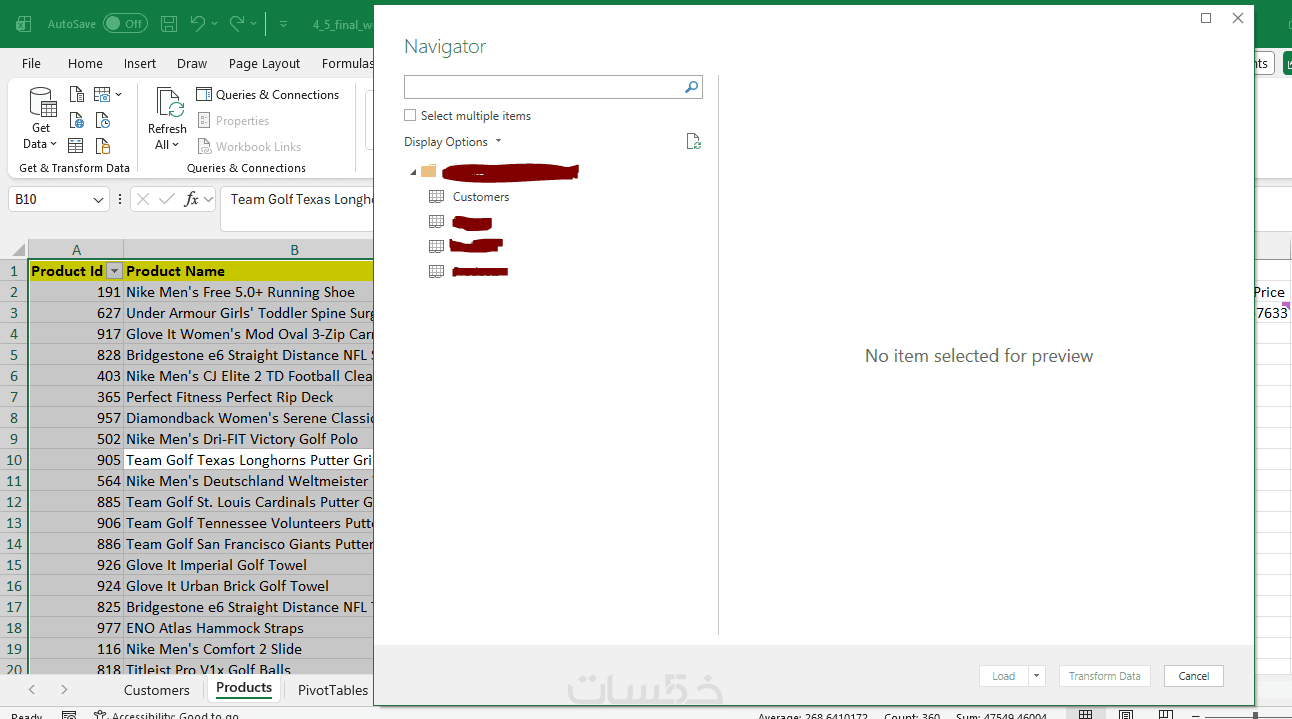
Task: Click the From Web icon
Action: tap(77, 120)
